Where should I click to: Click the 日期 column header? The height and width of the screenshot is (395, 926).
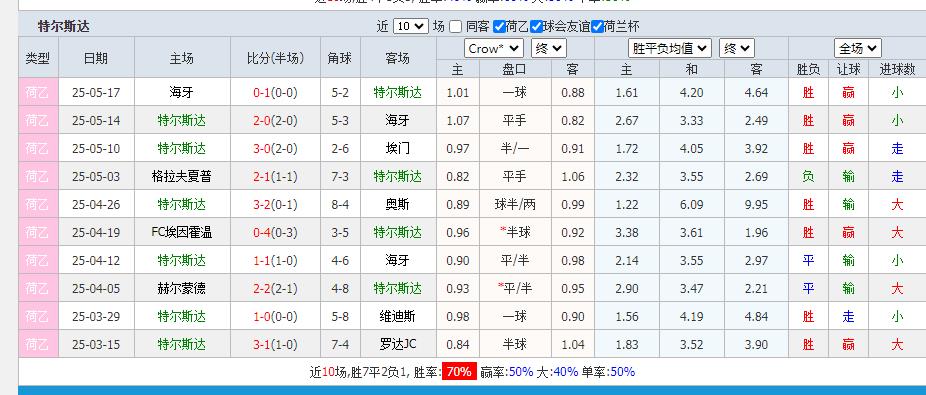(x=96, y=58)
